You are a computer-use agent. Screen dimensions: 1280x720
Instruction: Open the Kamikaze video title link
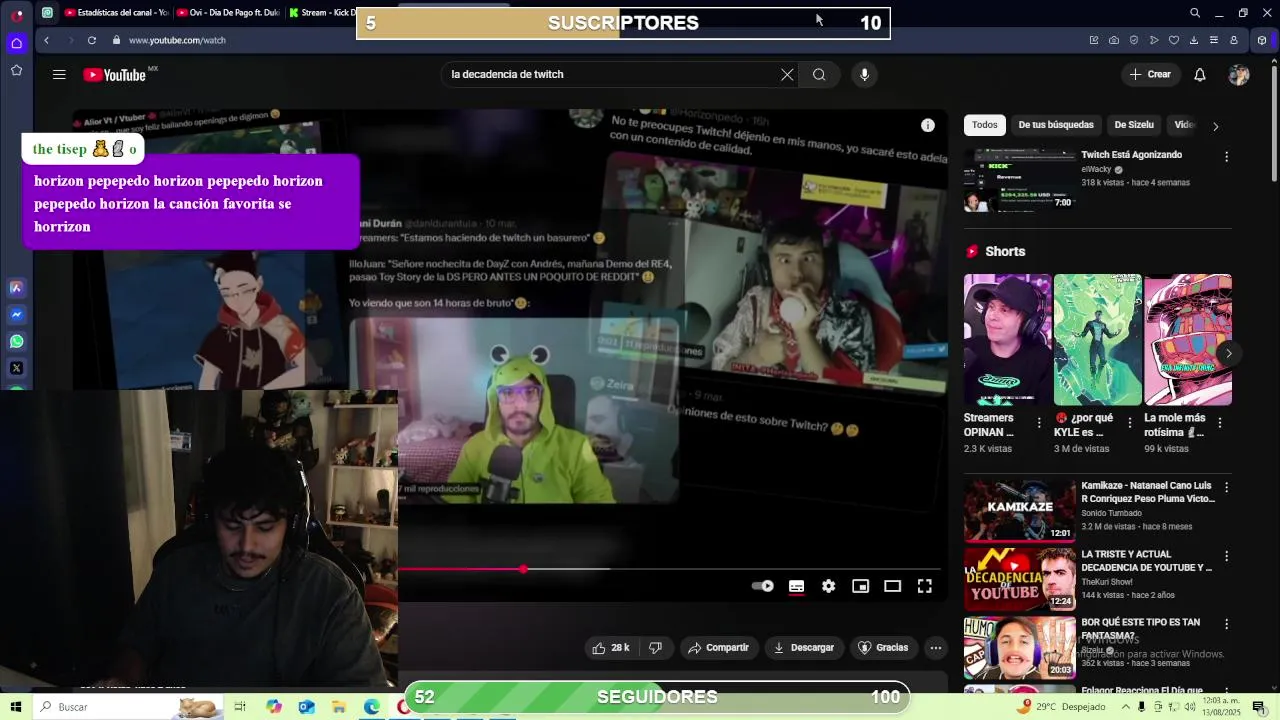1148,492
